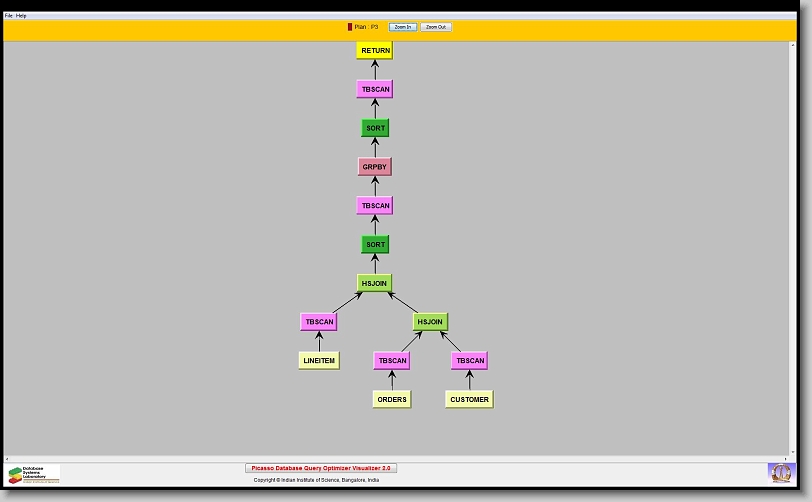Screen dimensions: 812x502
Task: Select the GRPBY operator node
Action: click(x=374, y=167)
